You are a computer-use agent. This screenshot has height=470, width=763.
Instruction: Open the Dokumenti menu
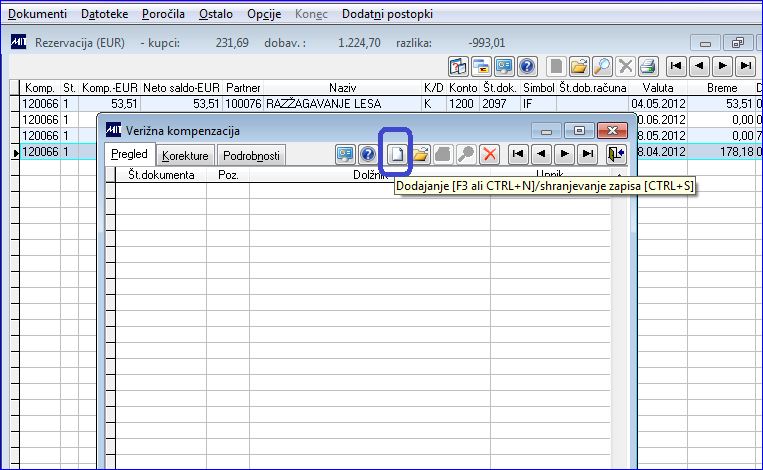(x=37, y=14)
